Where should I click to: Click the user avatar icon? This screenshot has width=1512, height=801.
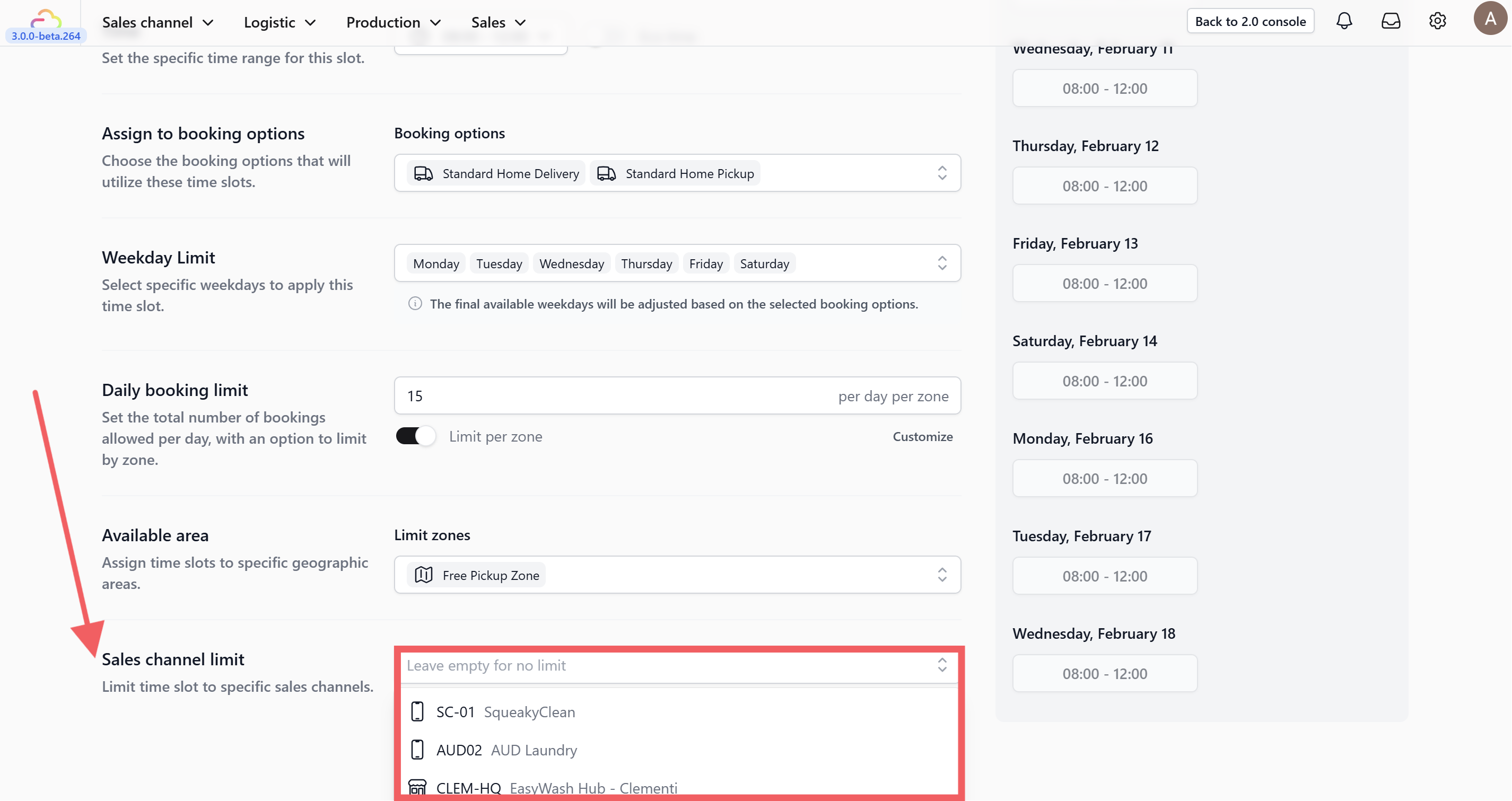pos(1490,19)
